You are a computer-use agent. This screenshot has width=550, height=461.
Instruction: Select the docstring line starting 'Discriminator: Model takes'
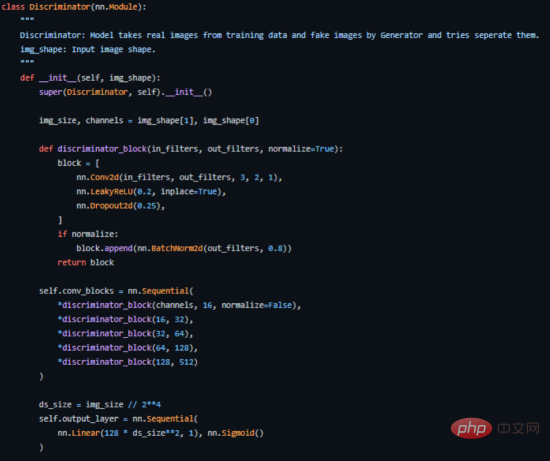(x=279, y=35)
